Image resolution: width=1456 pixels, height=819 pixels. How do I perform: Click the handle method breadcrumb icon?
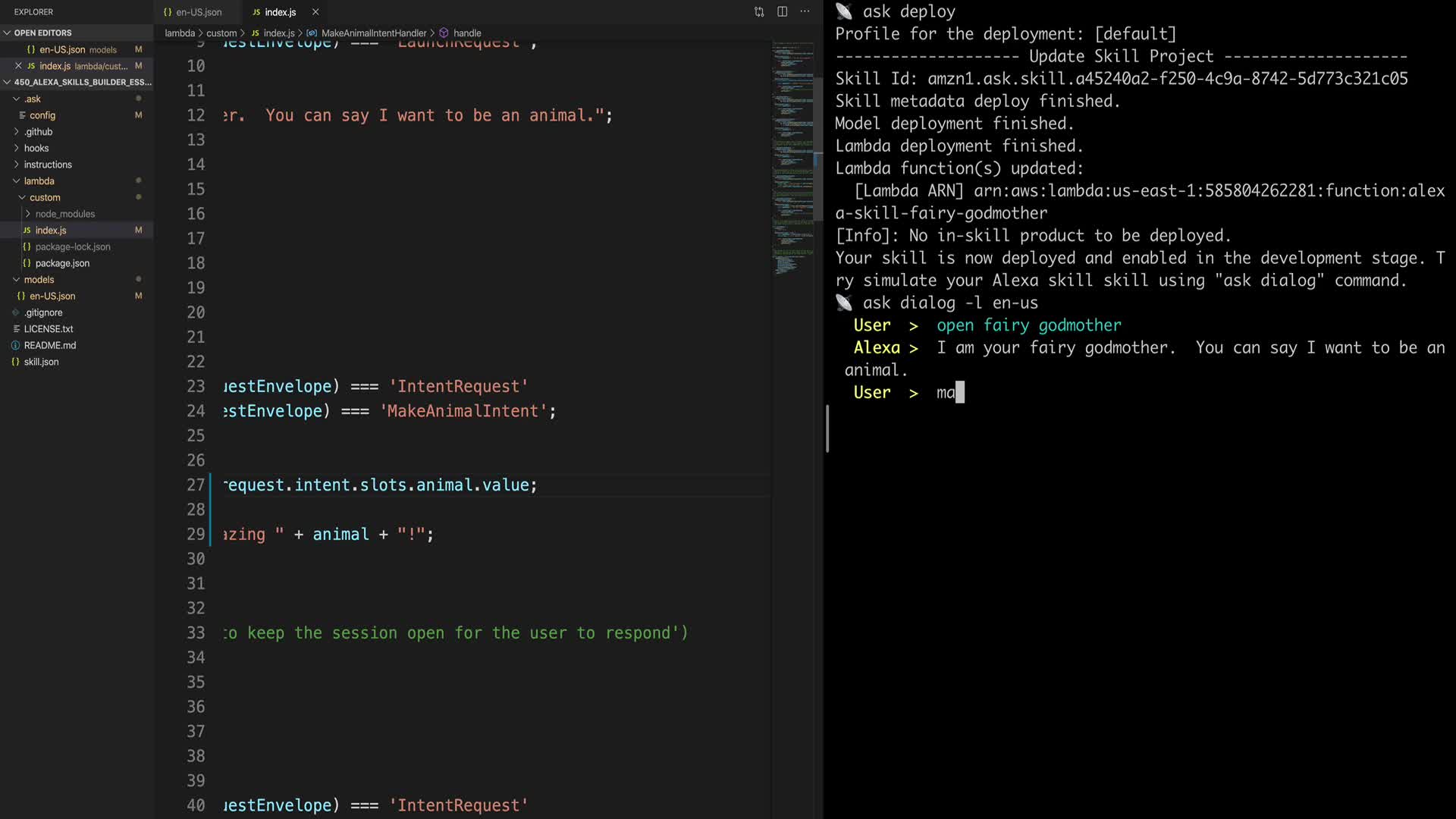(x=444, y=33)
